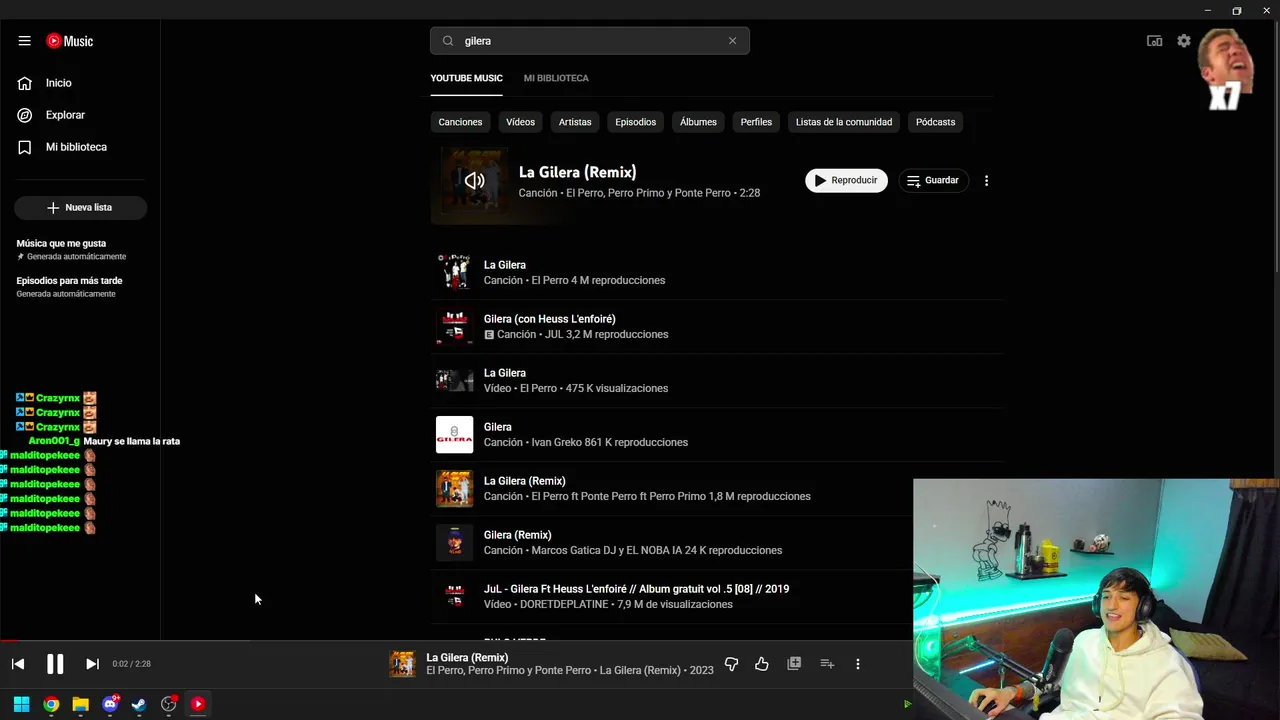1280x720 pixels.
Task: Filter by Listas de la comunidad
Action: coord(844,122)
